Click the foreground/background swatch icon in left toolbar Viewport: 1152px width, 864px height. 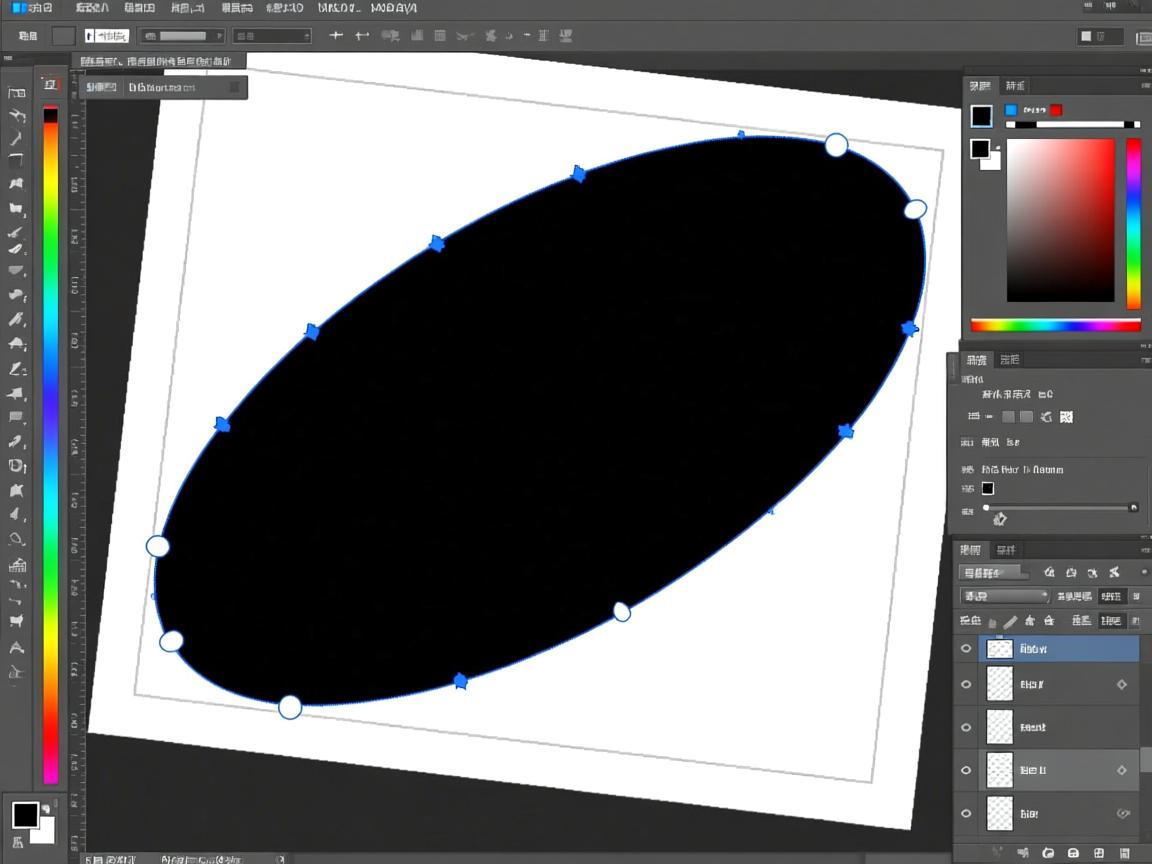(x=30, y=819)
